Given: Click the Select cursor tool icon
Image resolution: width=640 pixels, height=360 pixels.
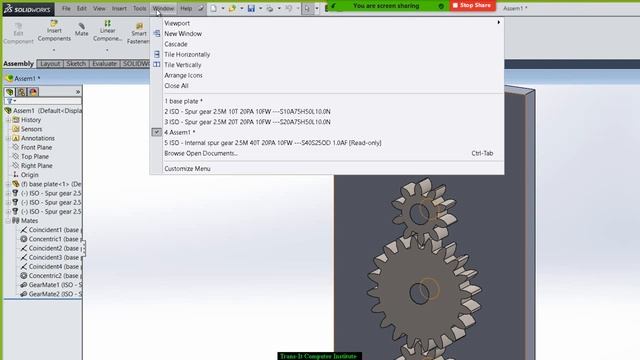Looking at the screenshot, I should click(307, 8).
